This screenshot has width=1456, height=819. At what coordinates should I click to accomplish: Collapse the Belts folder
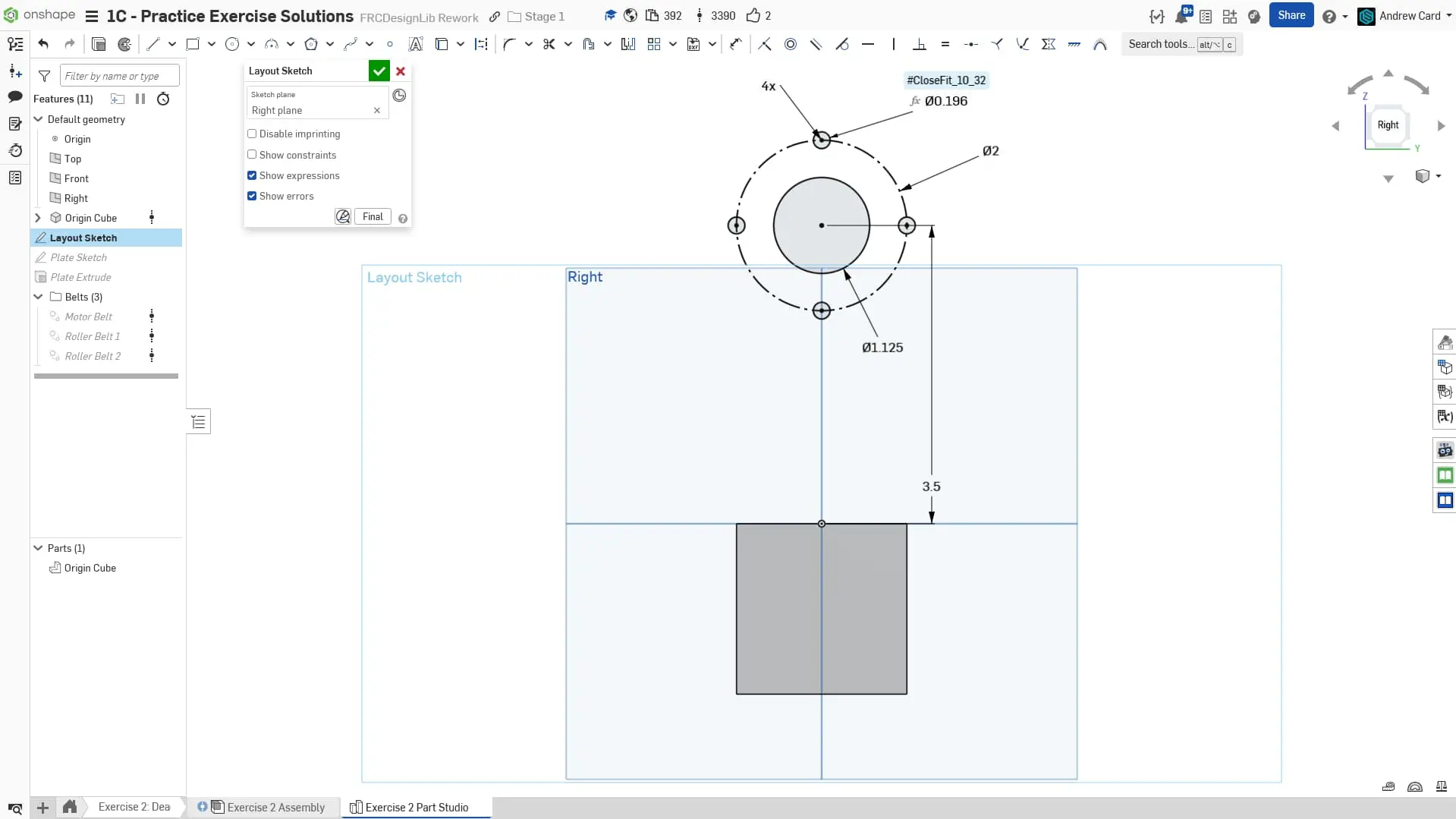tap(38, 297)
